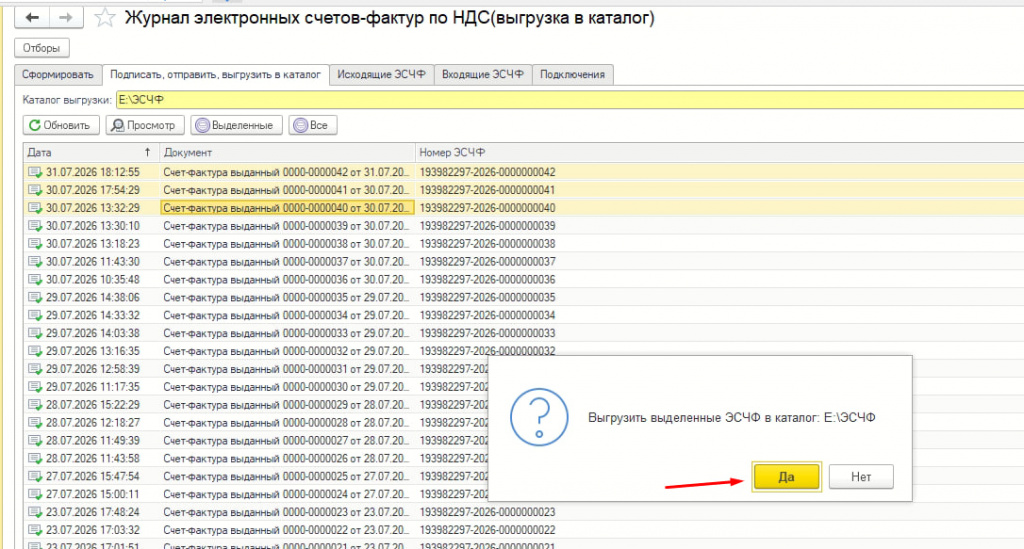1024x549 pixels.
Task: Click the document icon of row 28.07.2026 11:43:58
Action: coord(35,458)
